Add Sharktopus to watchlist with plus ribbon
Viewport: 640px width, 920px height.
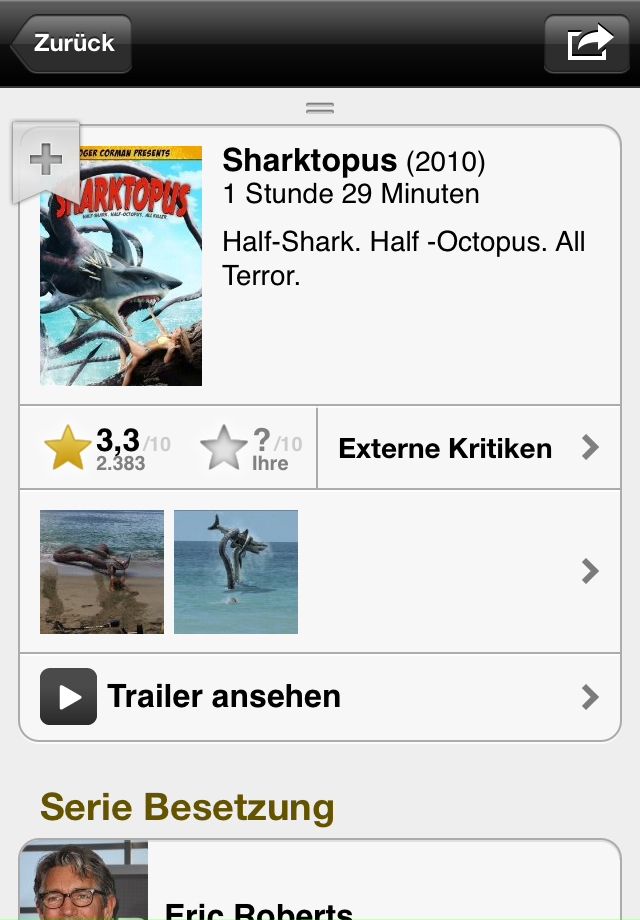coord(46,161)
